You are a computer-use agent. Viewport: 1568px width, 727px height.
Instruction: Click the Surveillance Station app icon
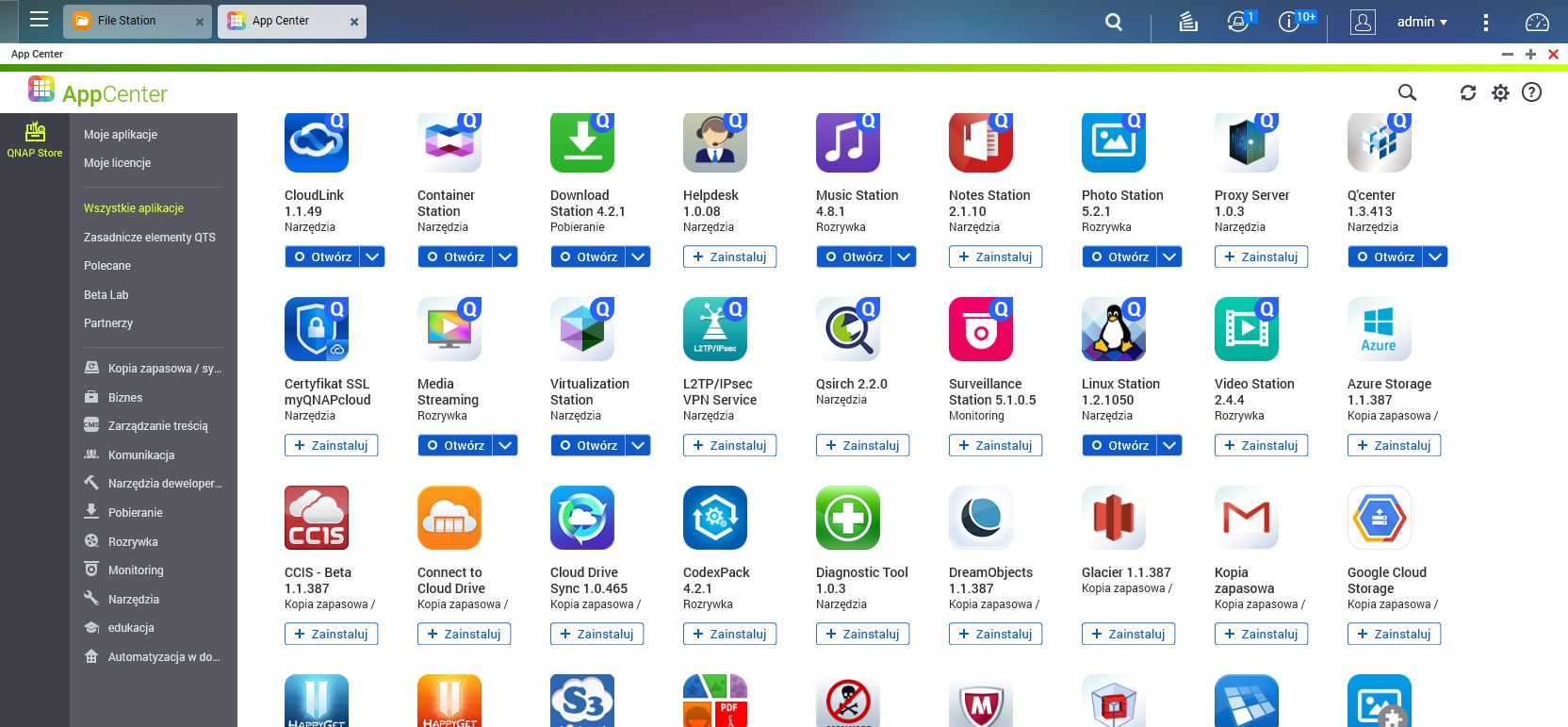[x=981, y=329]
